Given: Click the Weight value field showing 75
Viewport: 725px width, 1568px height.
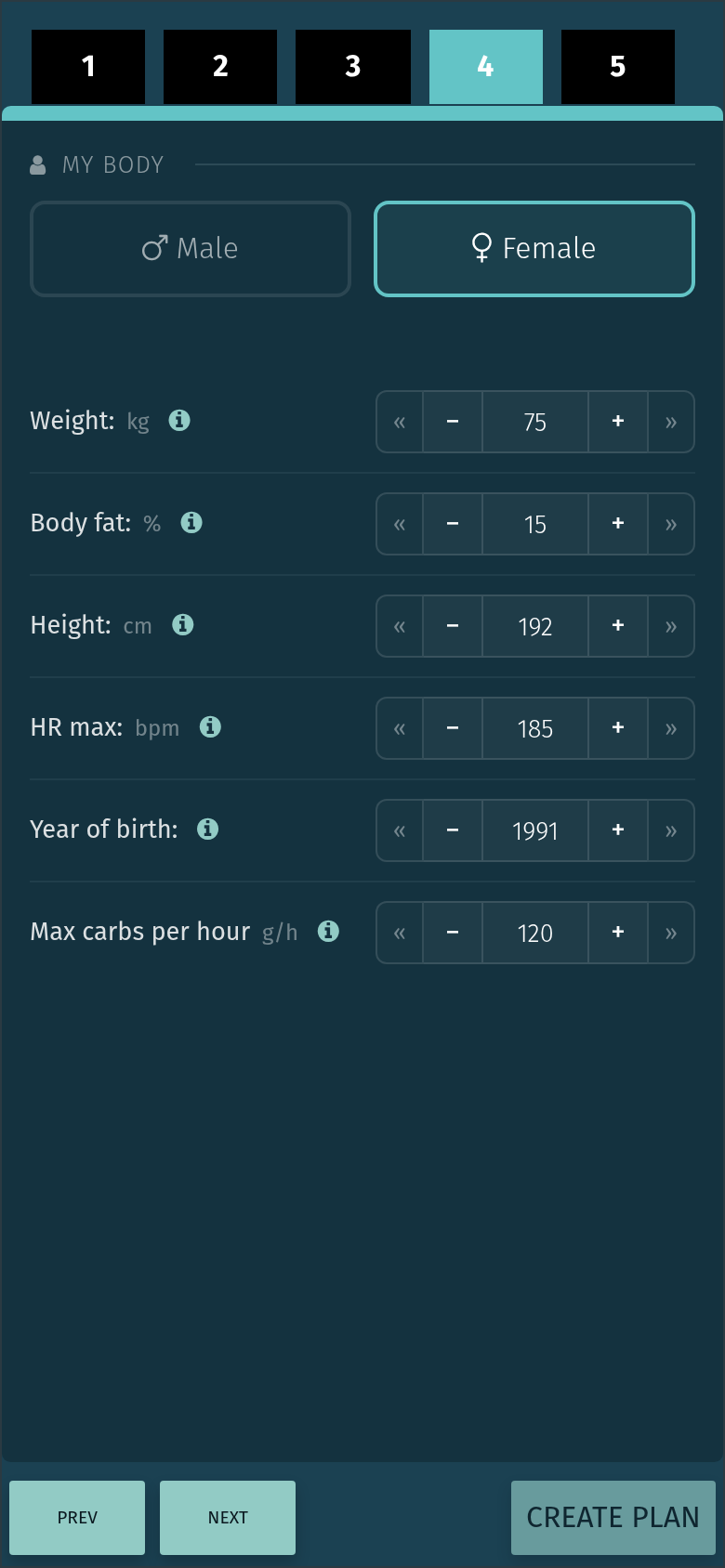Looking at the screenshot, I should click(x=535, y=422).
